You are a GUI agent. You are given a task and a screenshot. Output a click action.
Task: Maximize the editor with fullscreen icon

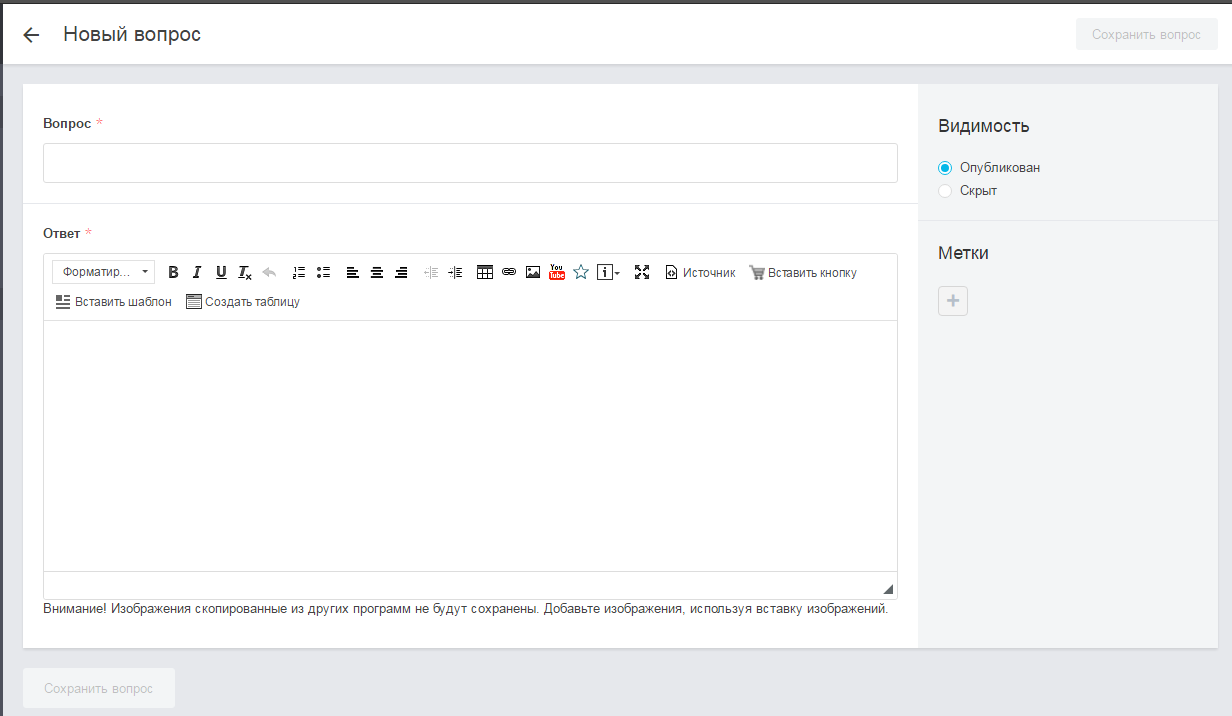click(642, 272)
